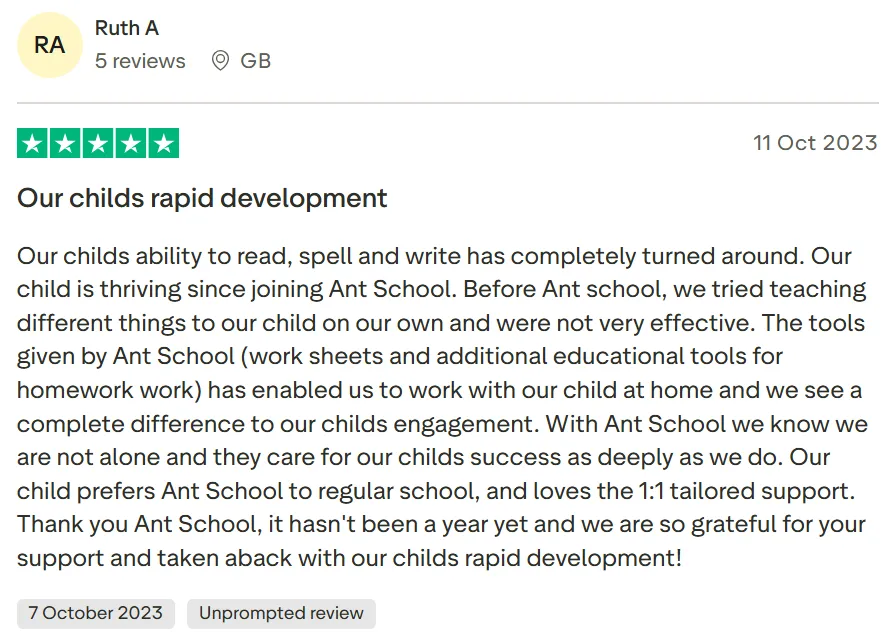This screenshot has height=643, width=892.
Task: Click the opening line about ability to read
Action: [x=410, y=256]
